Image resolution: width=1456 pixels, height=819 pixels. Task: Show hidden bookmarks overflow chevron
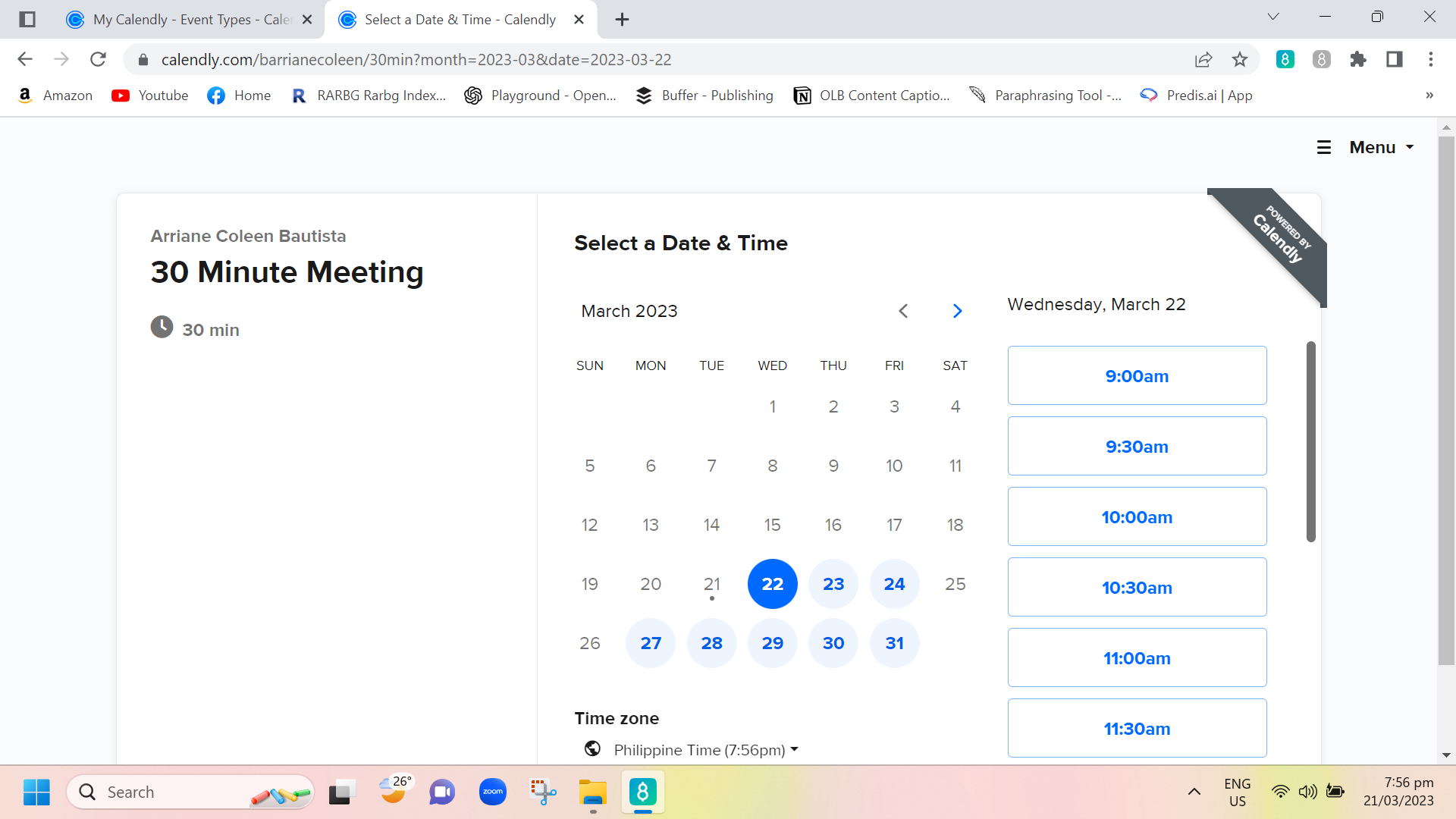click(1429, 96)
